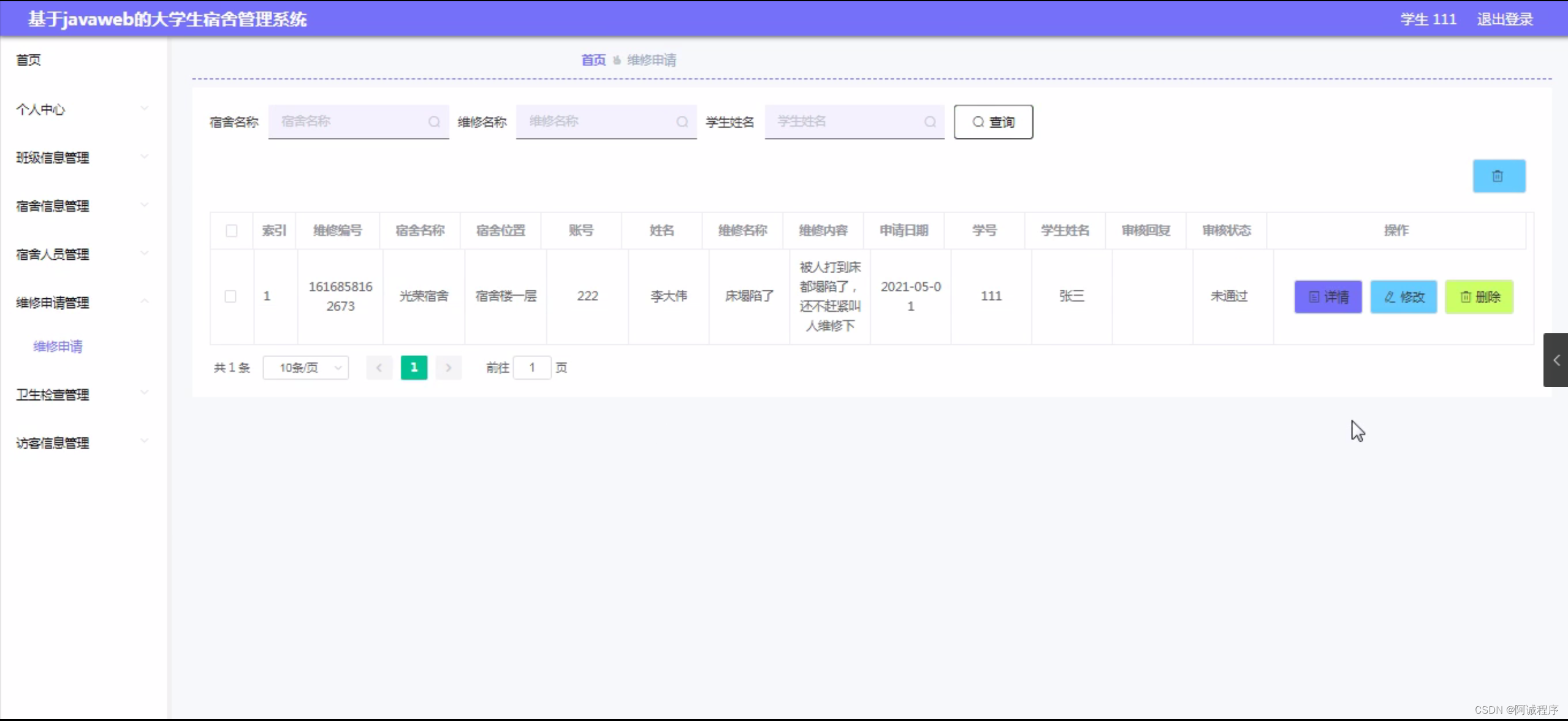The height and width of the screenshot is (721, 1568).
Task: Click the 查询 search button
Action: (x=993, y=122)
